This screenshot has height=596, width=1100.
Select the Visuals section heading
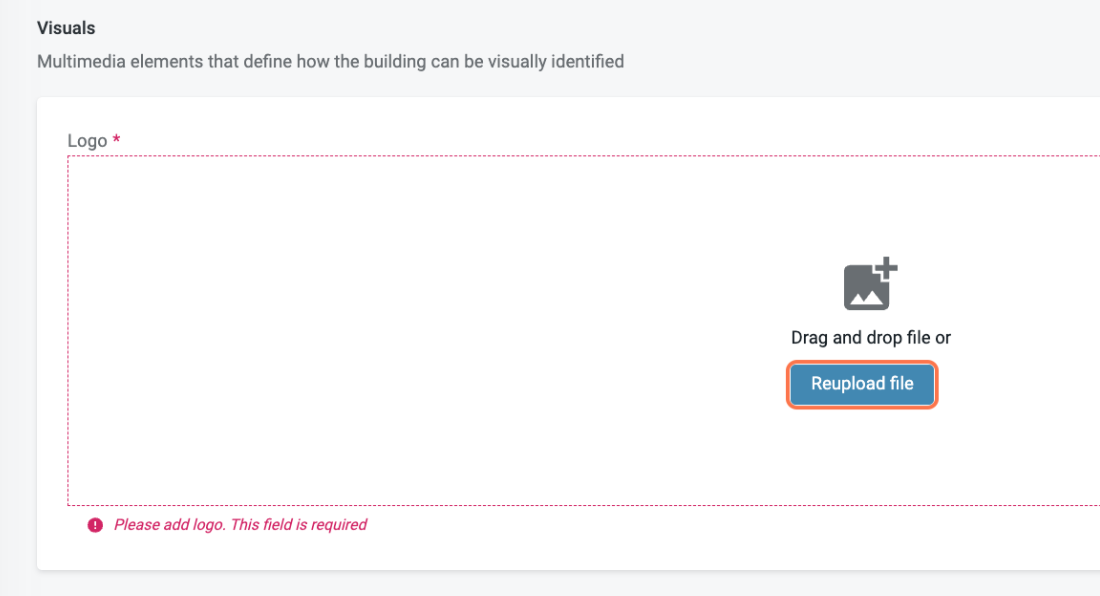pyautogui.click(x=66, y=29)
